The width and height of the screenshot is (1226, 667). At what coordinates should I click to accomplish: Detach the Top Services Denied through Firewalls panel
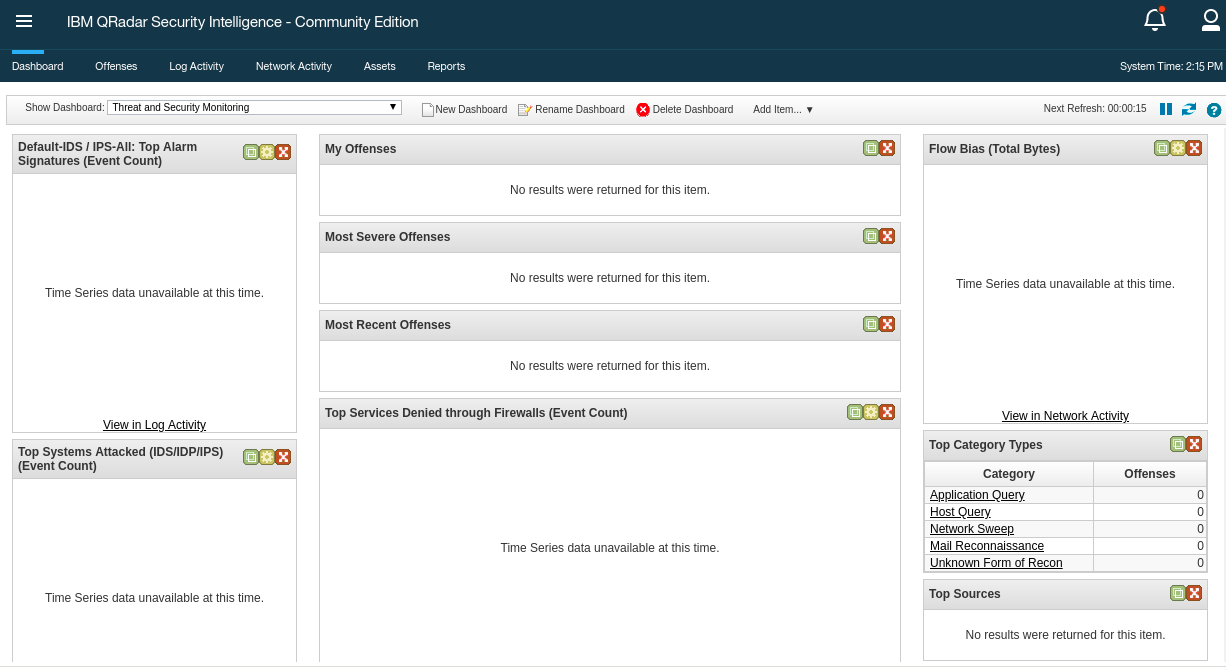click(x=855, y=412)
